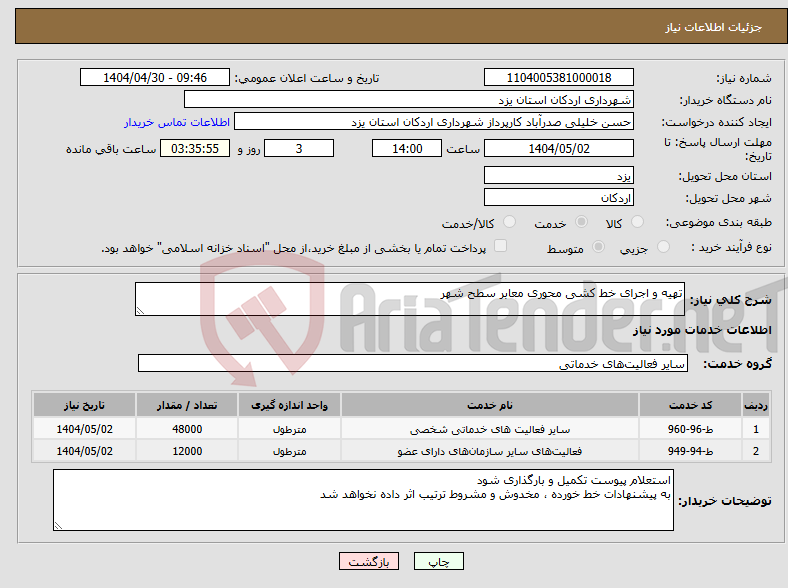Click the announcement date and time field
This screenshot has height=588, width=788.
pos(155,77)
